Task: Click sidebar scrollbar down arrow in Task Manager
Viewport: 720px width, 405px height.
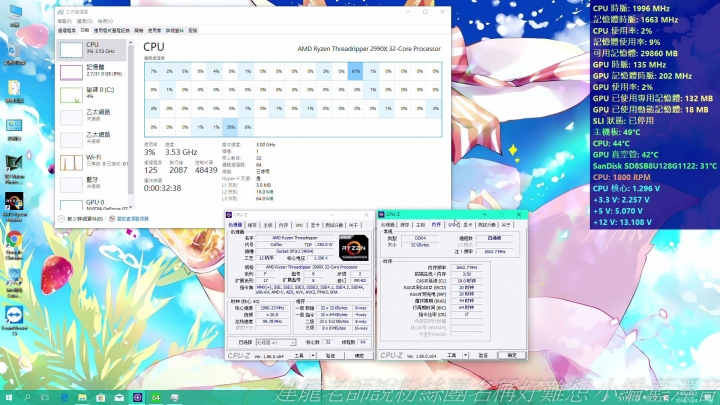Action: 130,207
